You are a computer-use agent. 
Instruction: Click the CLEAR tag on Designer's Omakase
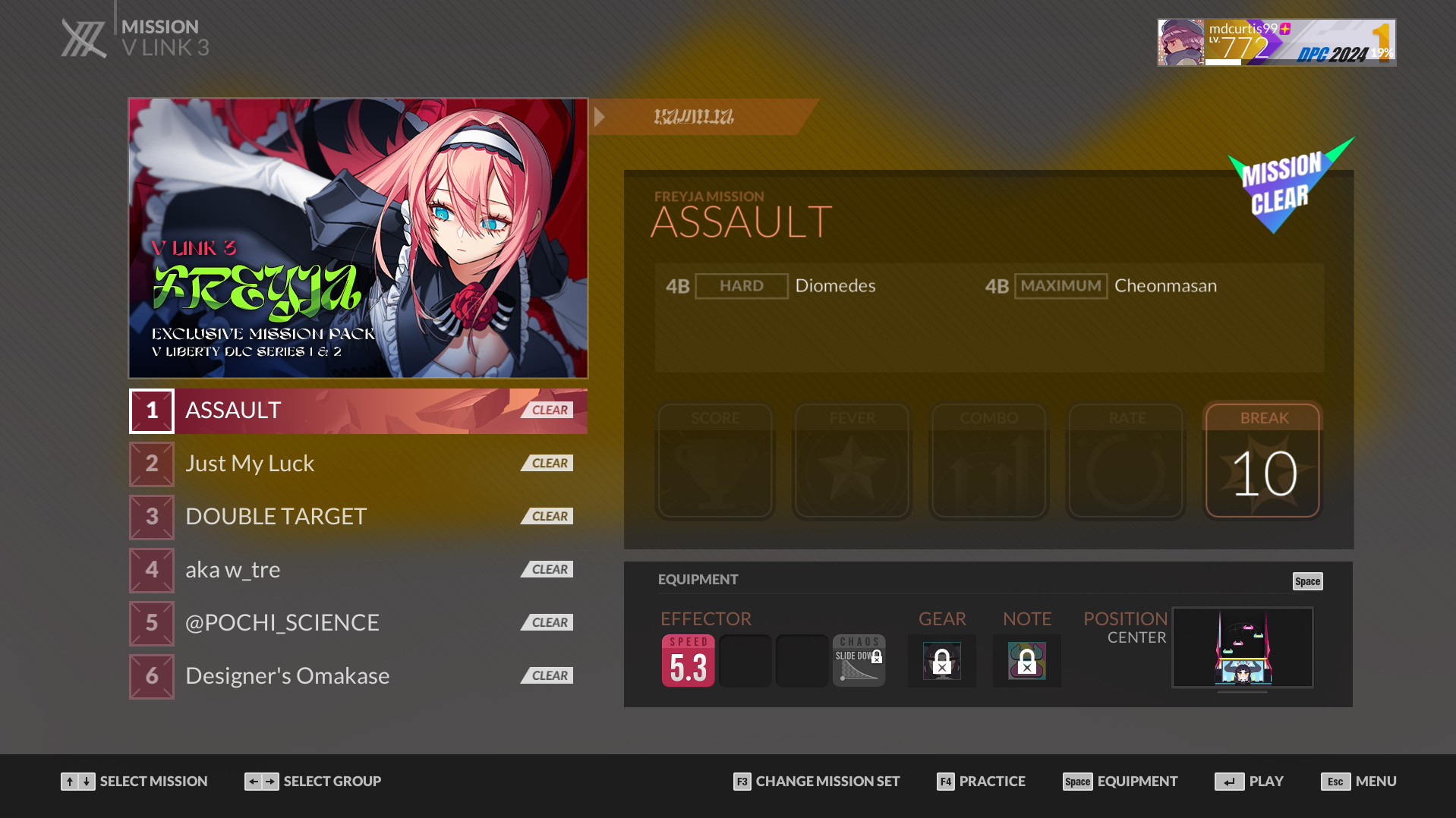(x=547, y=675)
